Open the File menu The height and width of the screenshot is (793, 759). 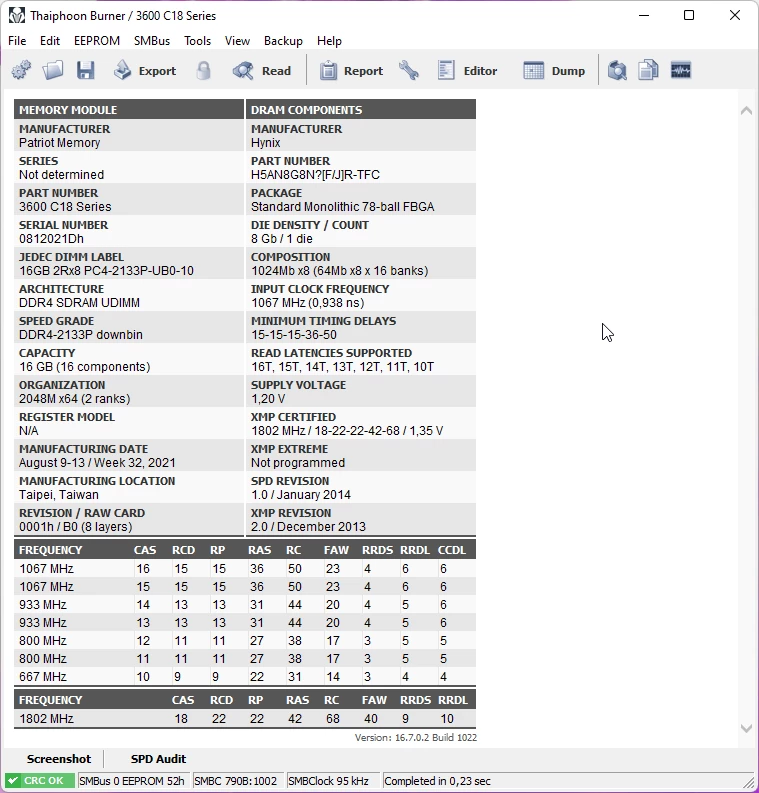tap(17, 41)
